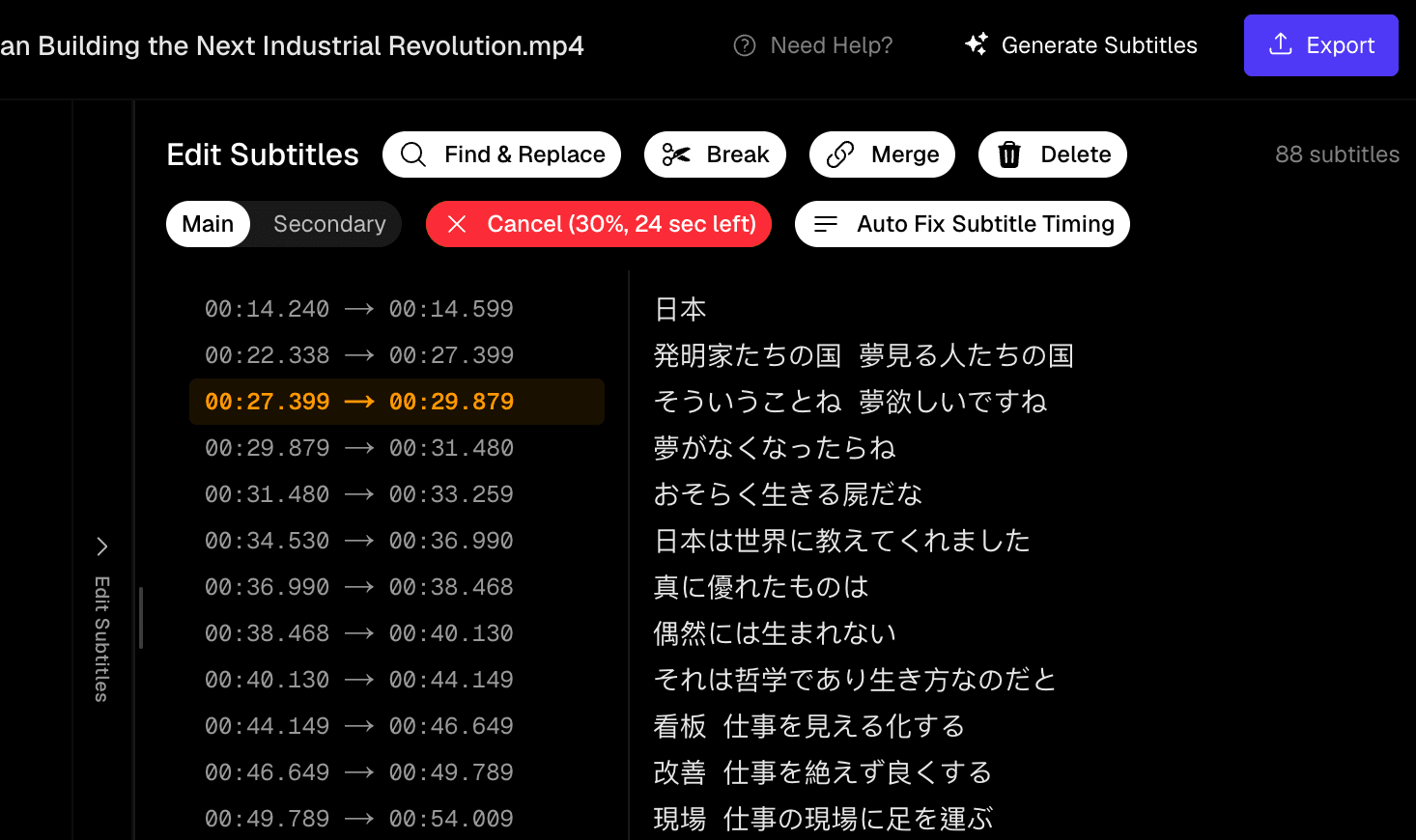Screen dimensions: 1416x840
Task: Click the lines icon on Auto Fix Timing
Action: (x=826, y=224)
